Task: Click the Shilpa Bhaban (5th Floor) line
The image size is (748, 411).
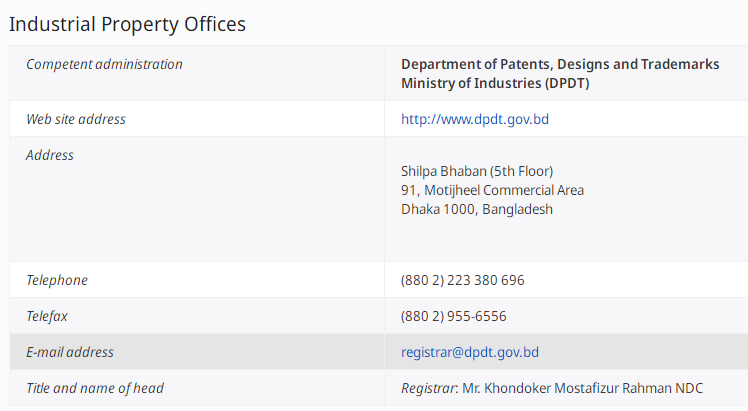Action: tap(477, 171)
